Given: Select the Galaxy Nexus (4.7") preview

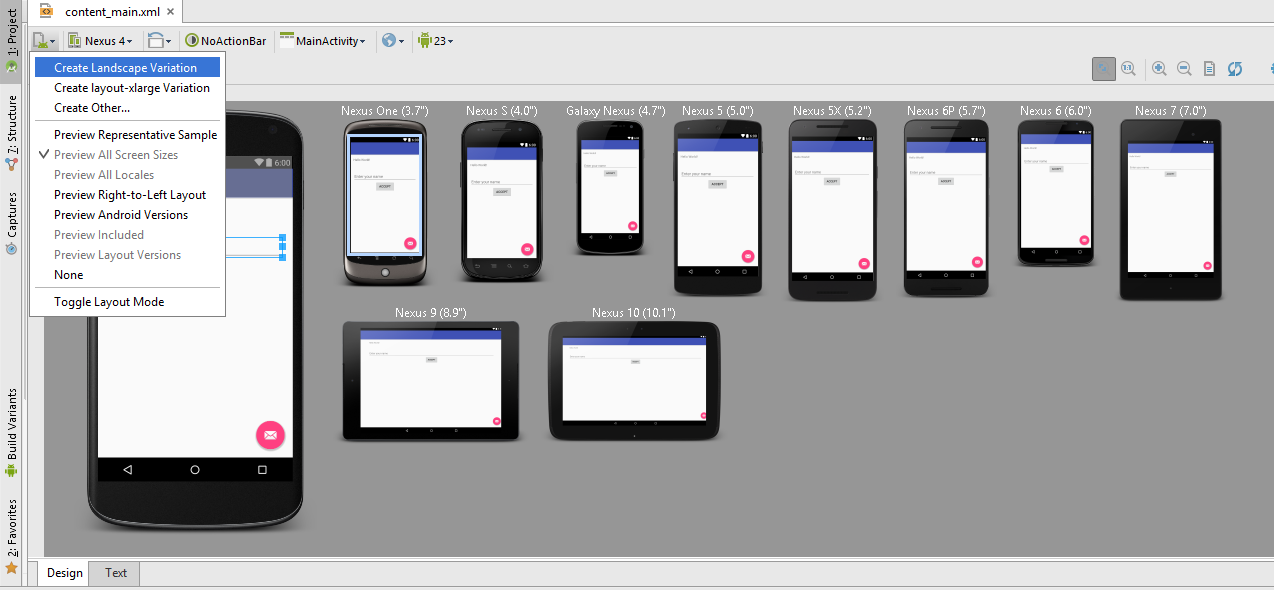Looking at the screenshot, I should coord(609,187).
